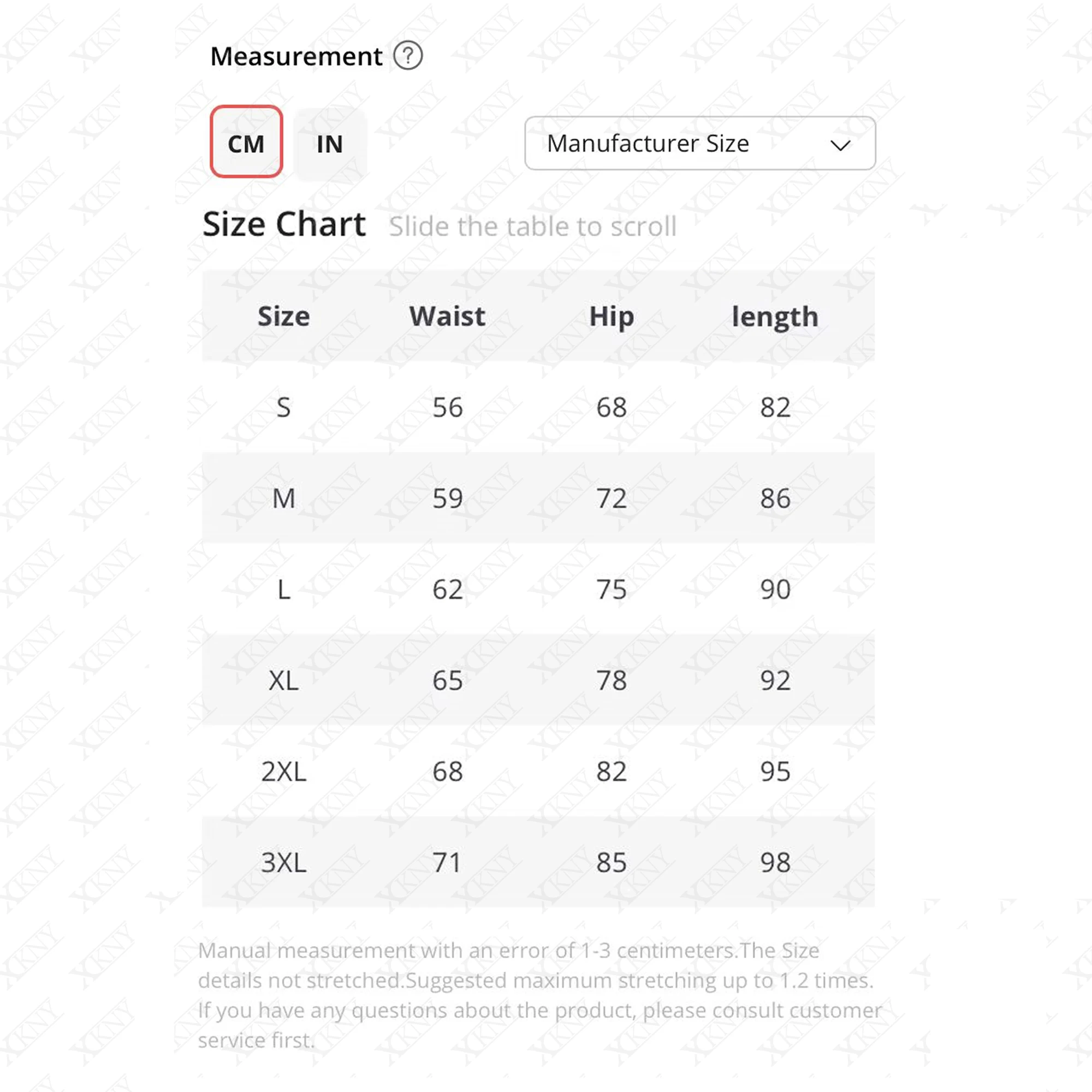Select the XL size row label
This screenshot has width=1092, height=1092.
284,680
